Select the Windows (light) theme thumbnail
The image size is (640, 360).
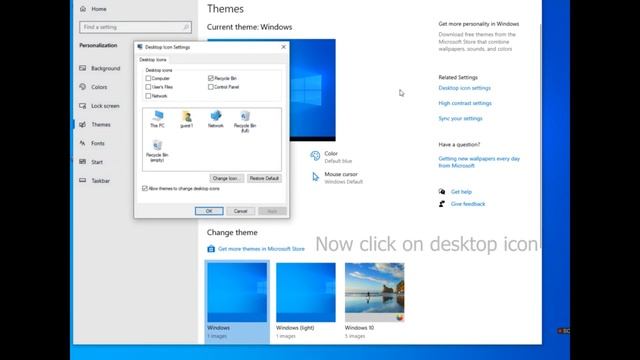[306, 292]
